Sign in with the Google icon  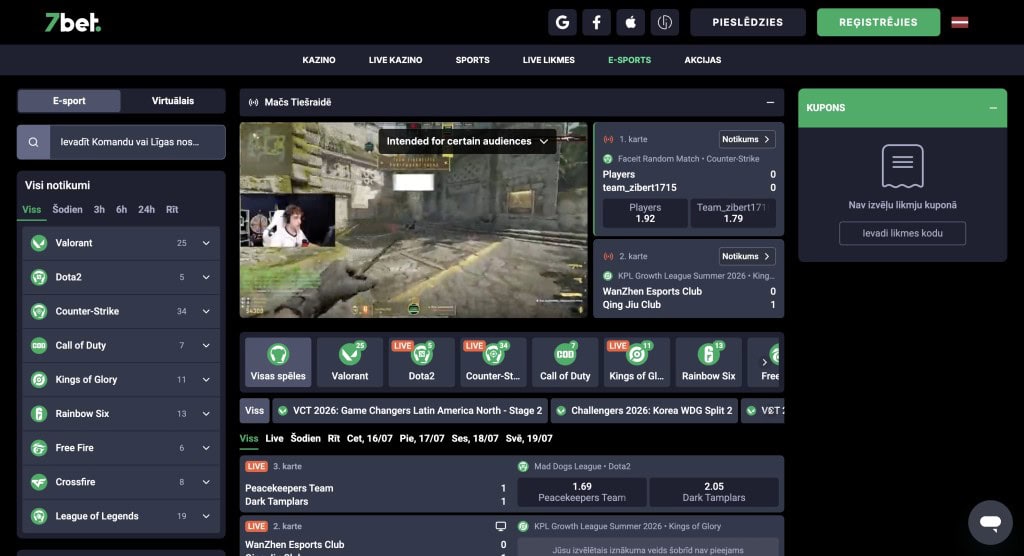pos(562,22)
